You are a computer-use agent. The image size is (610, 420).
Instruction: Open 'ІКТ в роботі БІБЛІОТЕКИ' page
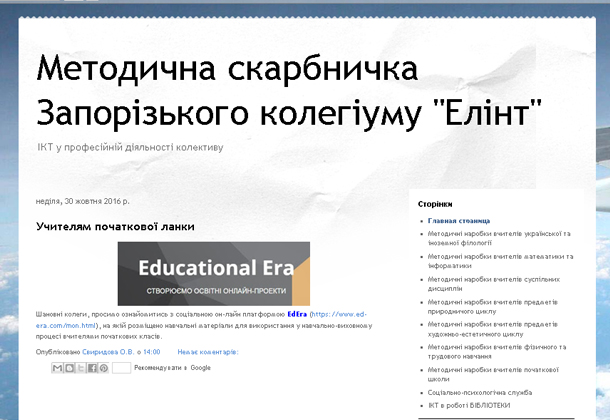475,405
